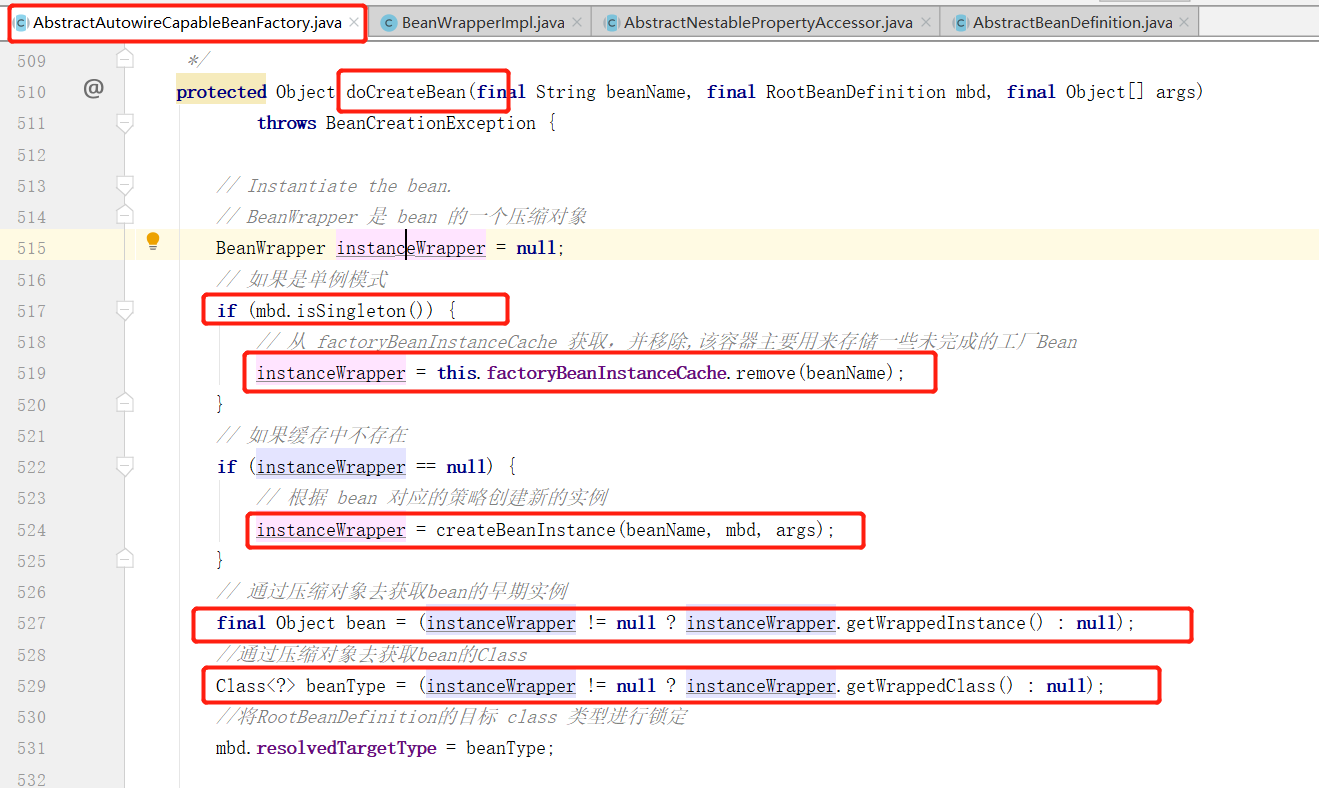
Task: Open the BeanWrapperImpl.java tab
Action: point(483,22)
